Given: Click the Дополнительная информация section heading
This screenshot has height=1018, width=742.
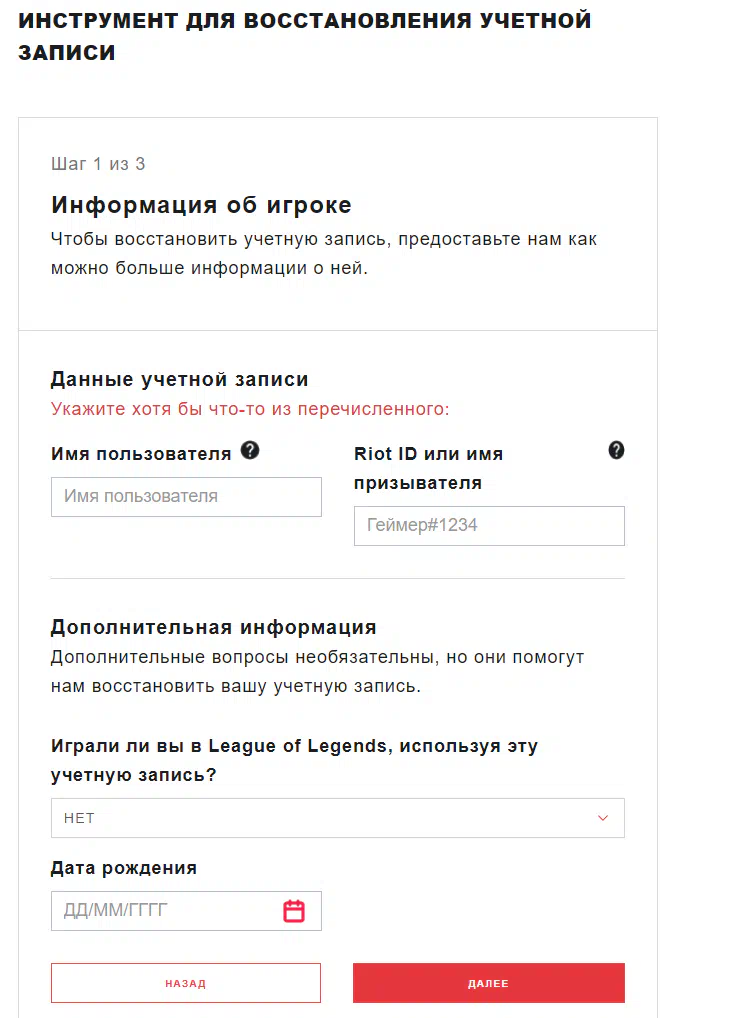Looking at the screenshot, I should 214,627.
